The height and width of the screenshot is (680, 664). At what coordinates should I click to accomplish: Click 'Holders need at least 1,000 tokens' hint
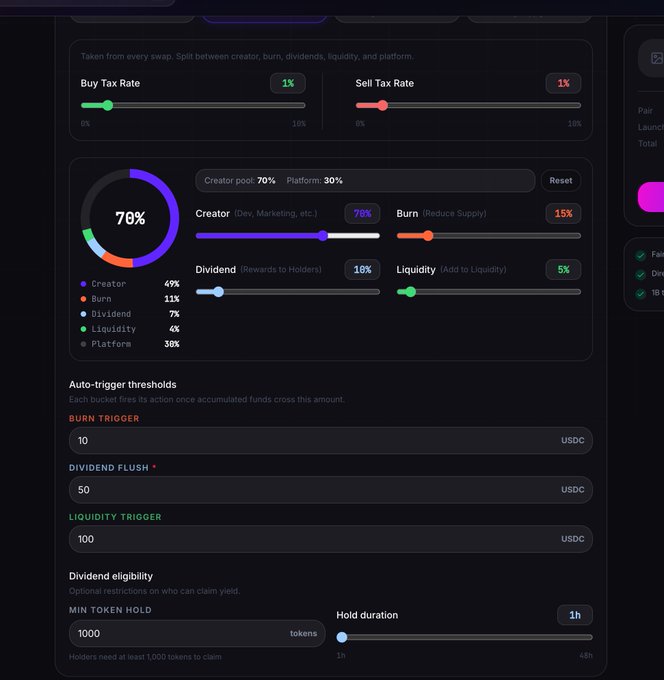pos(145,657)
